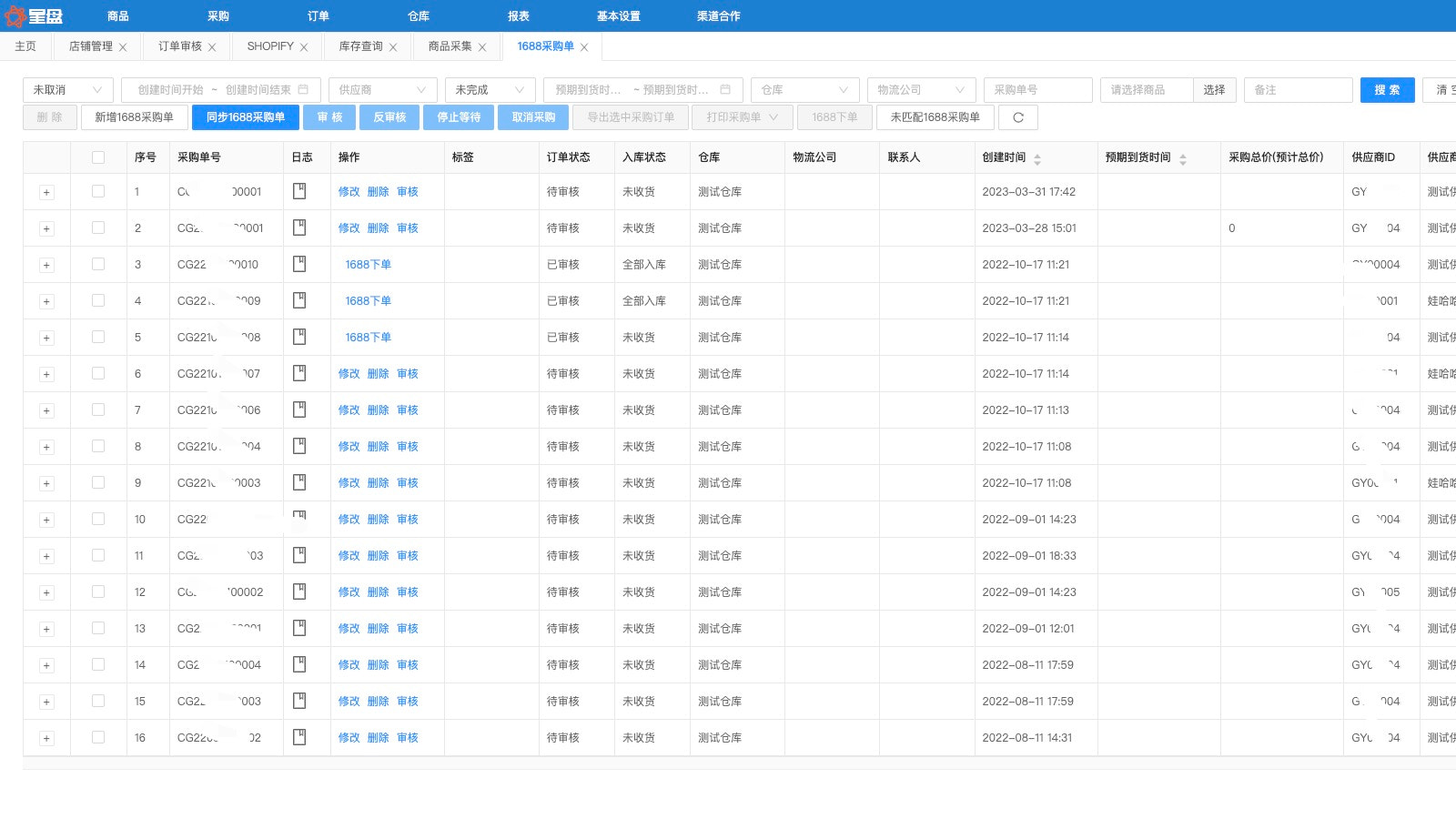
Task: Open log icon for row 14
Action: (x=299, y=664)
